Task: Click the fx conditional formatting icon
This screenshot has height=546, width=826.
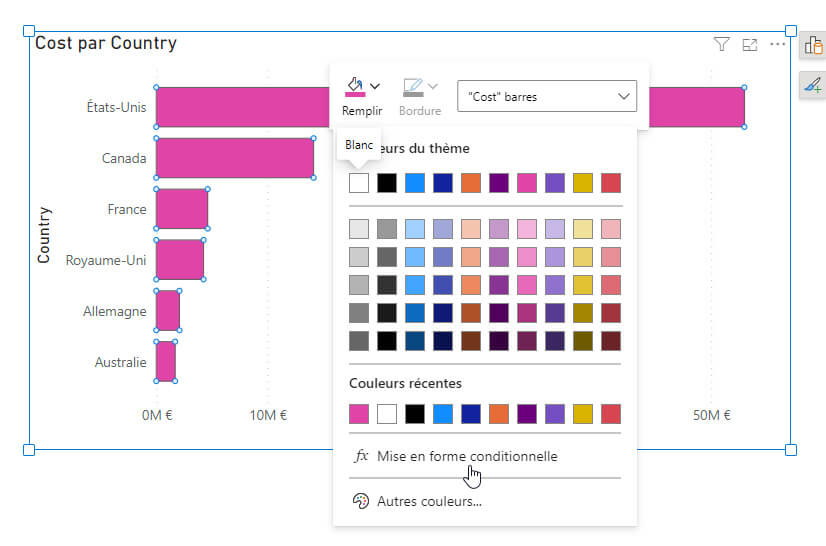Action: tap(361, 456)
